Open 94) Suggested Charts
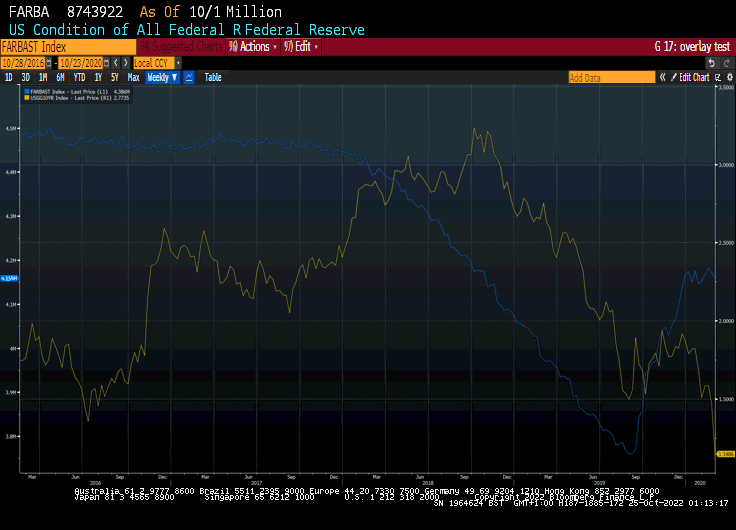 coord(182,46)
